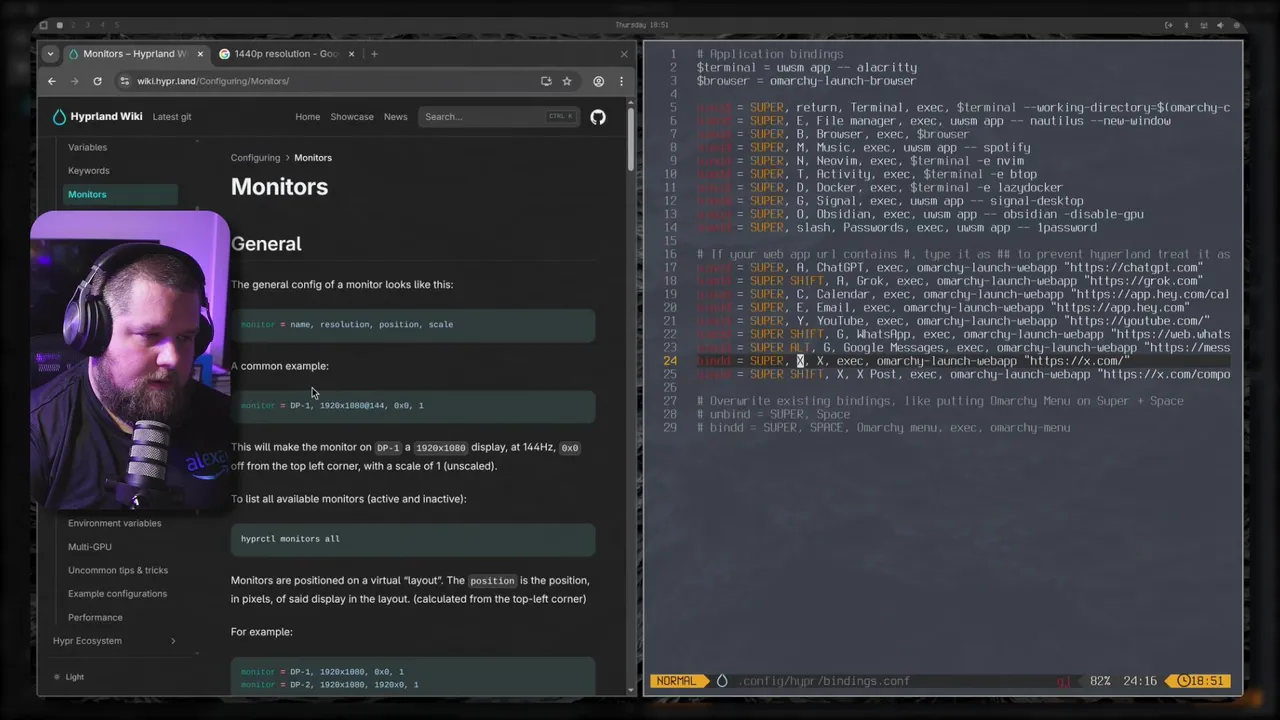Open the volume icon in top bar

pyautogui.click(x=1220, y=25)
